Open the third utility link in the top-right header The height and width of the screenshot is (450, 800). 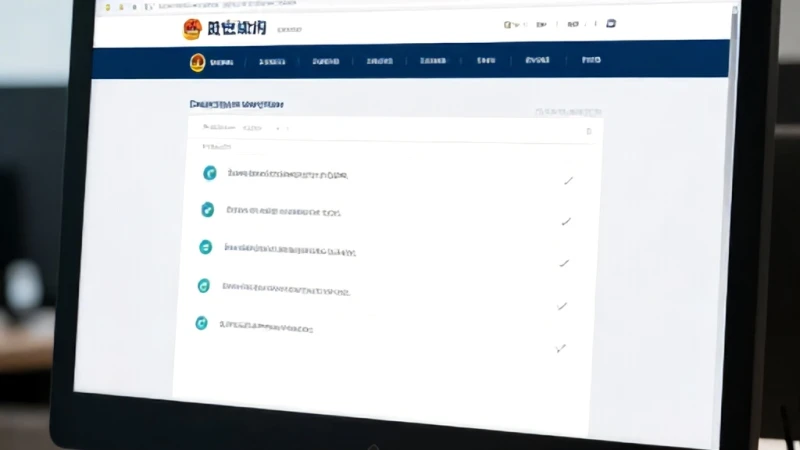pyautogui.click(x=573, y=24)
